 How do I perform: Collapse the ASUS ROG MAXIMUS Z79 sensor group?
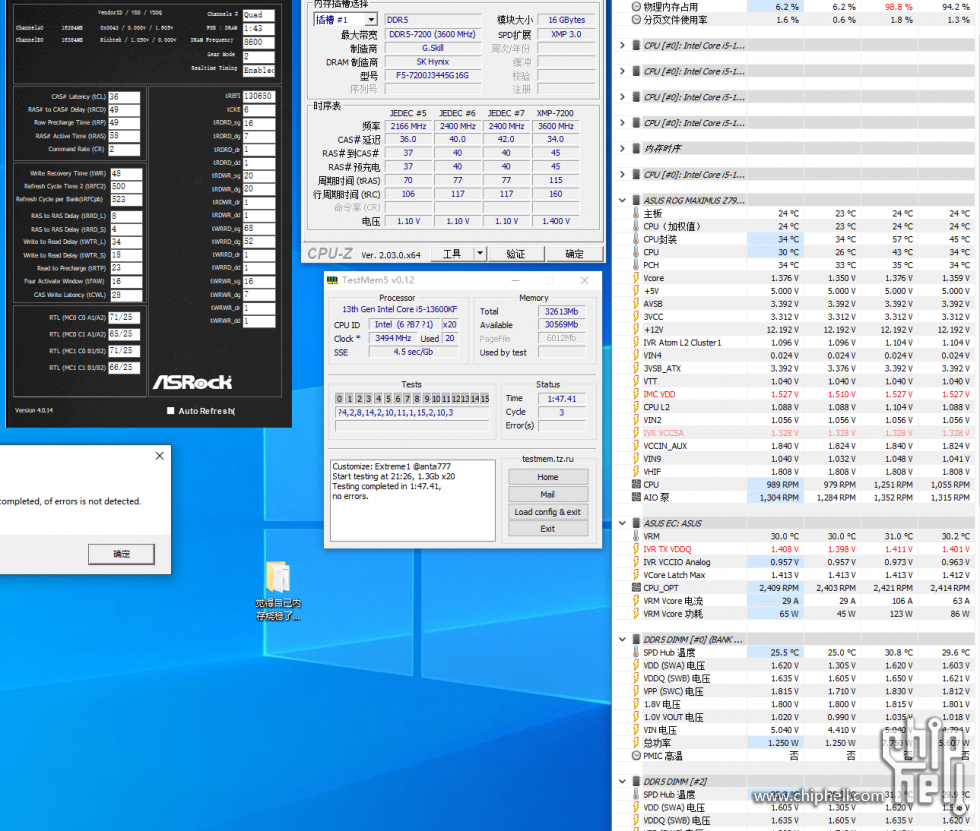[622, 201]
